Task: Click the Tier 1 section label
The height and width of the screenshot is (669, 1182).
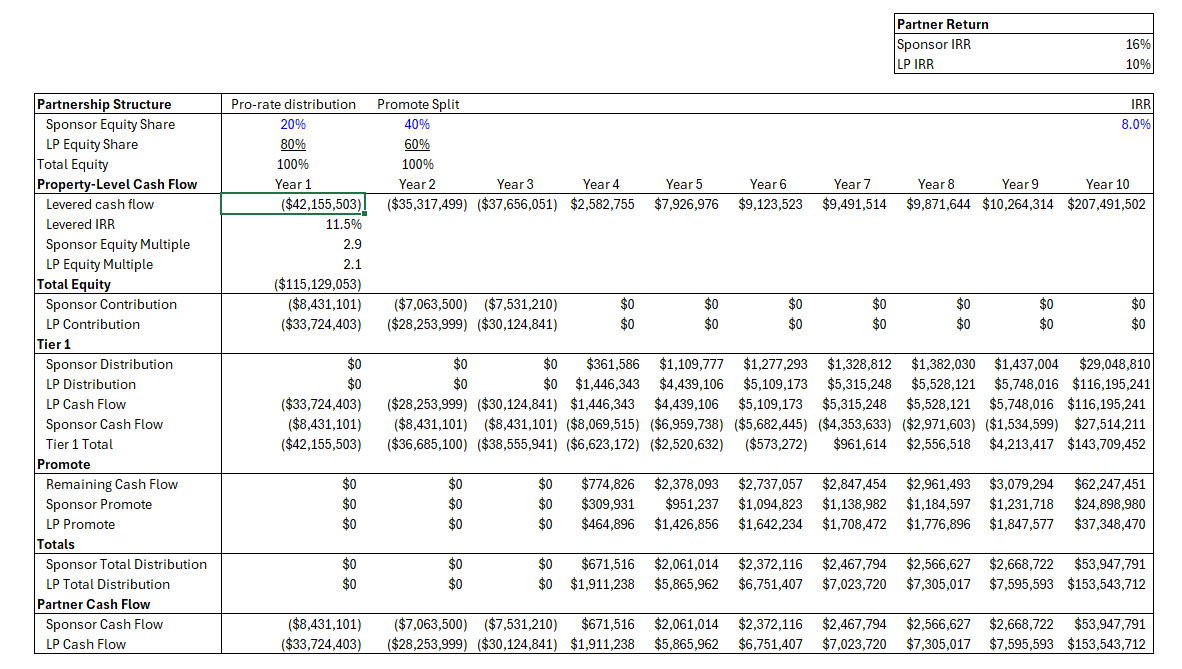Action: 54,345
